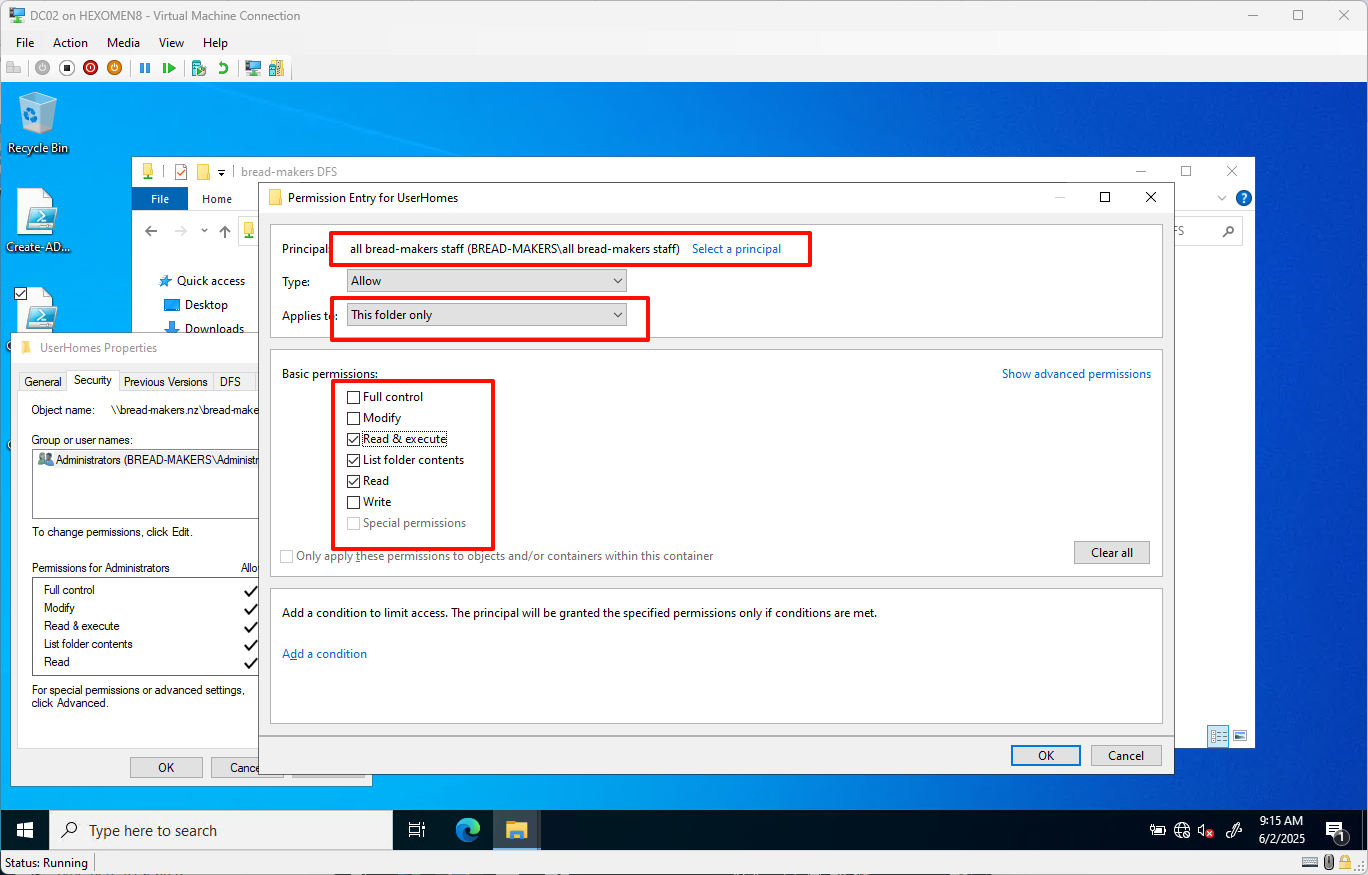Click the pen/Windows Ink tray icon
The height and width of the screenshot is (875, 1368).
tap(1234, 830)
